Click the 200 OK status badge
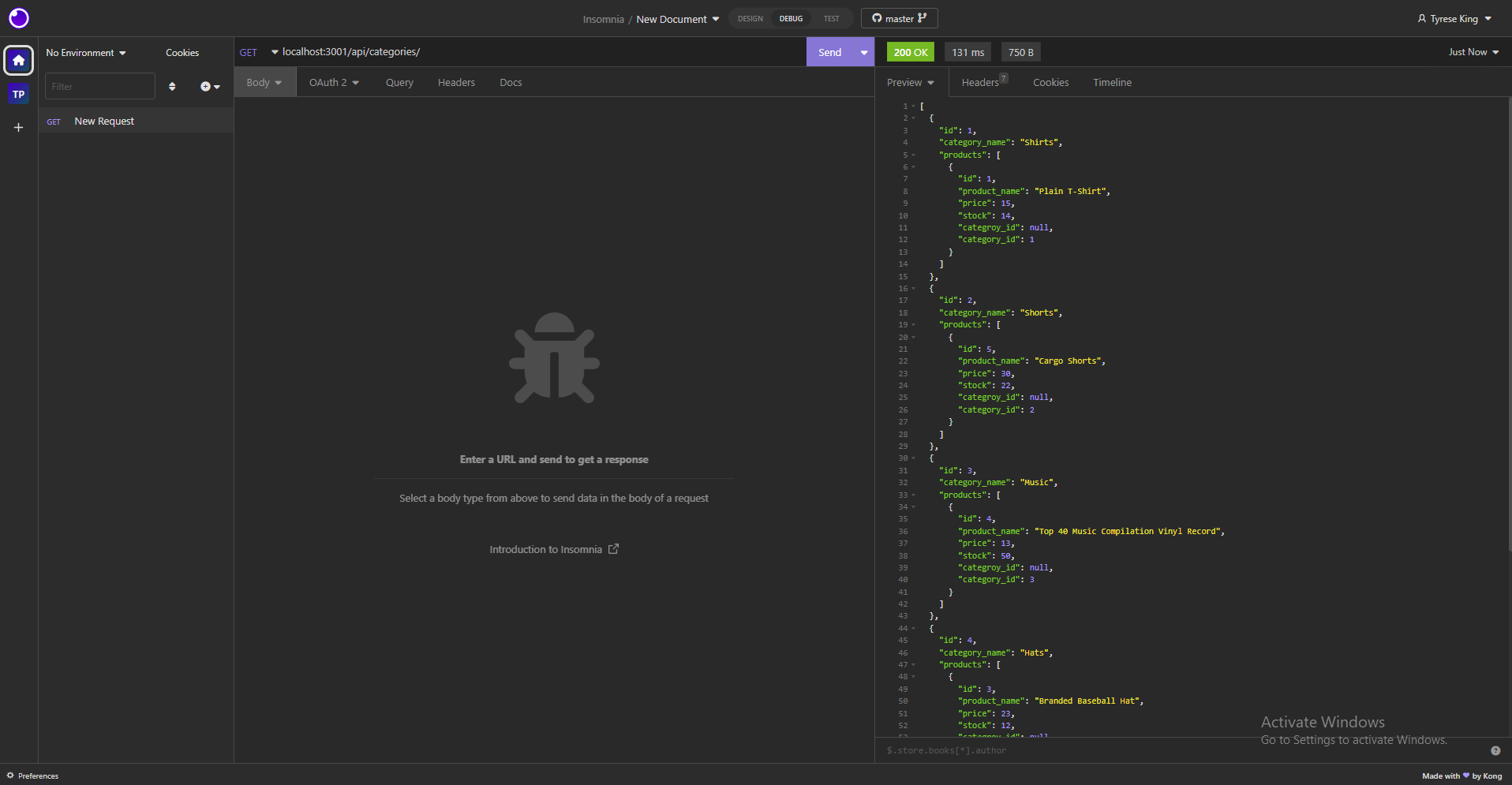This screenshot has height=785, width=1512. (910, 52)
